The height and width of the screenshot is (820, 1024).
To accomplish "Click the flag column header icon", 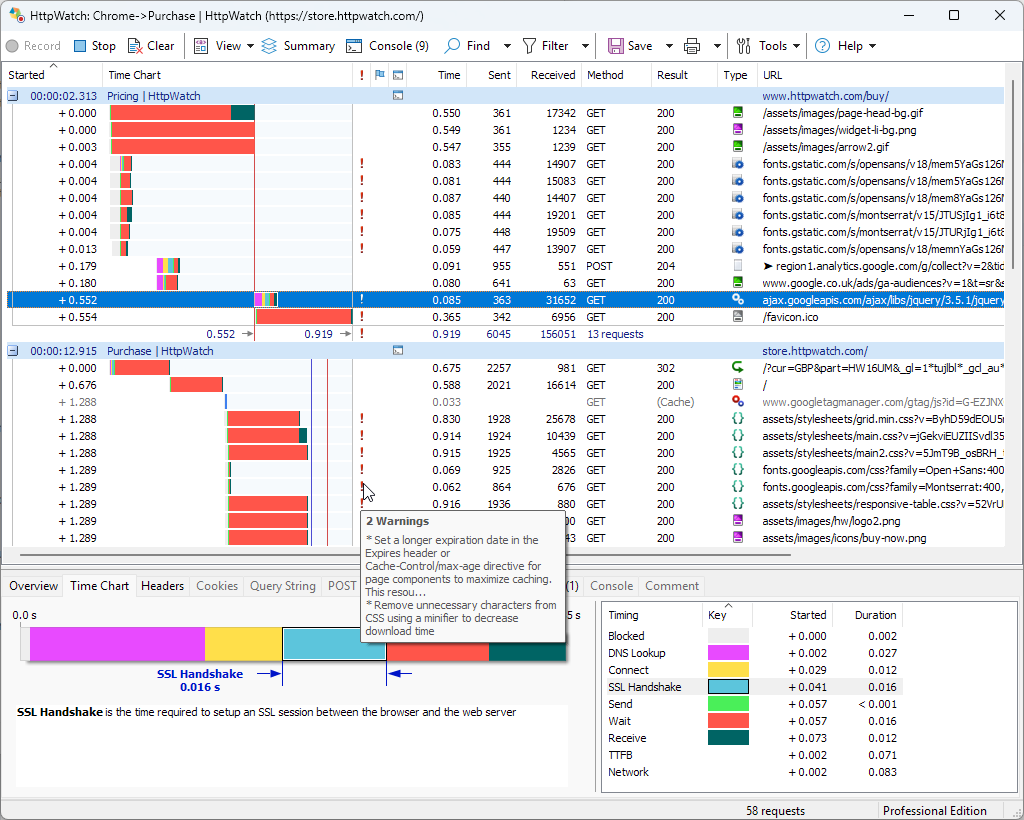I will [379, 75].
